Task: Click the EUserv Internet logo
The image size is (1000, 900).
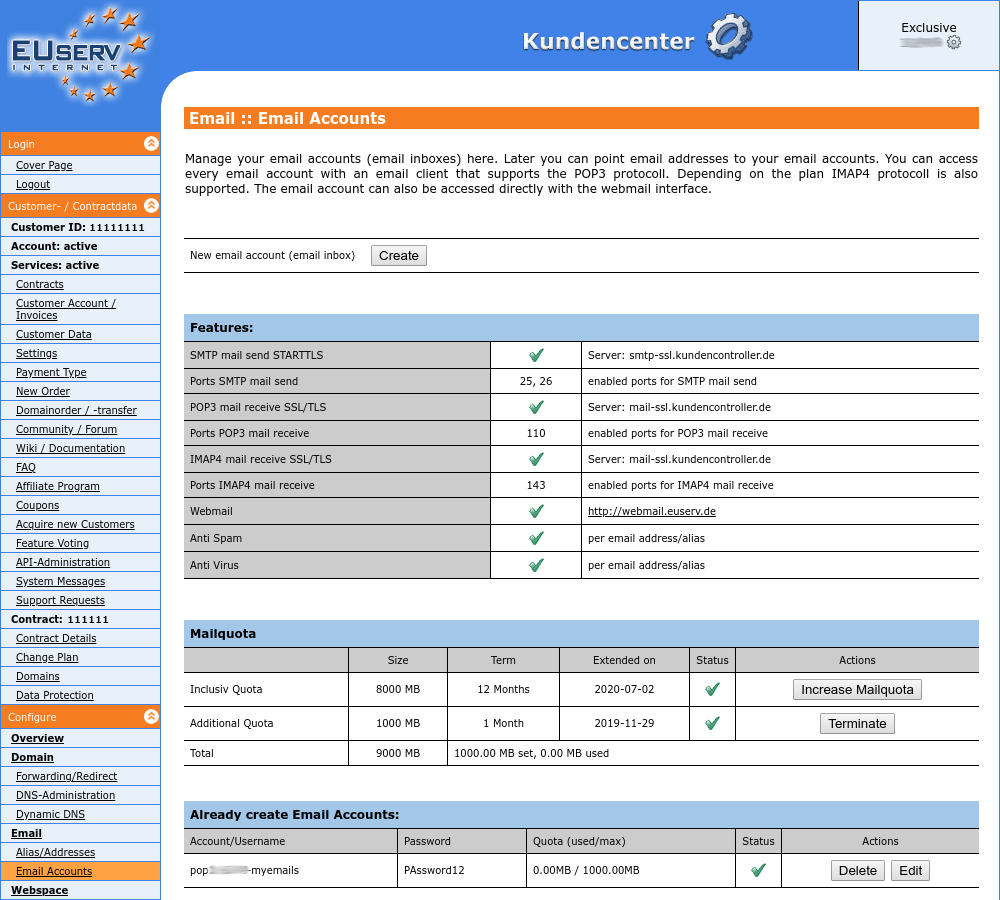Action: click(80, 54)
